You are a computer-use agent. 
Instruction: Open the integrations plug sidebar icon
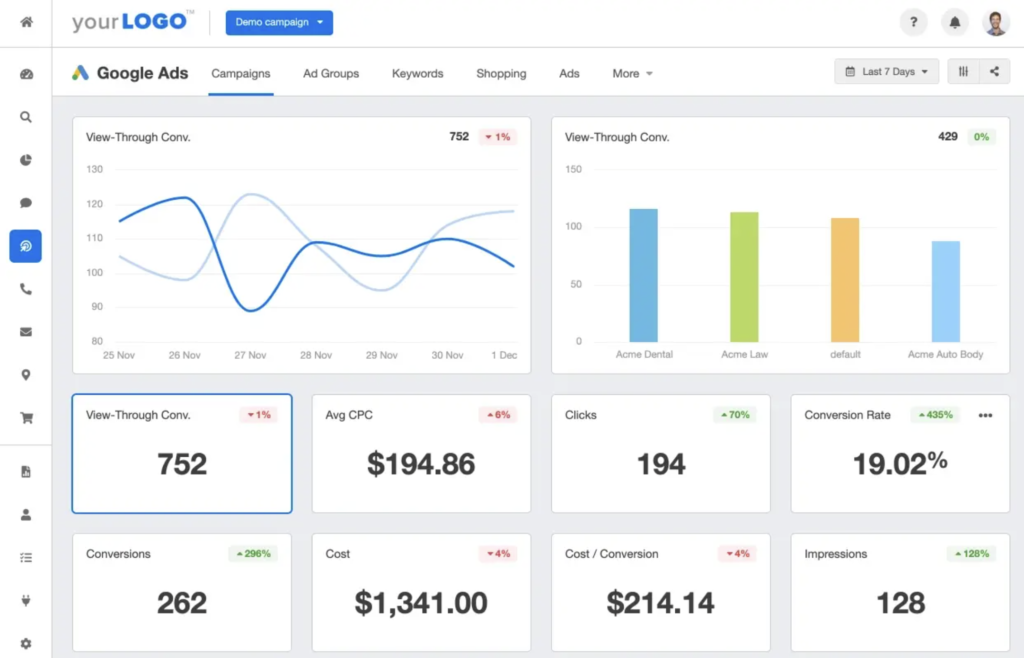26,601
